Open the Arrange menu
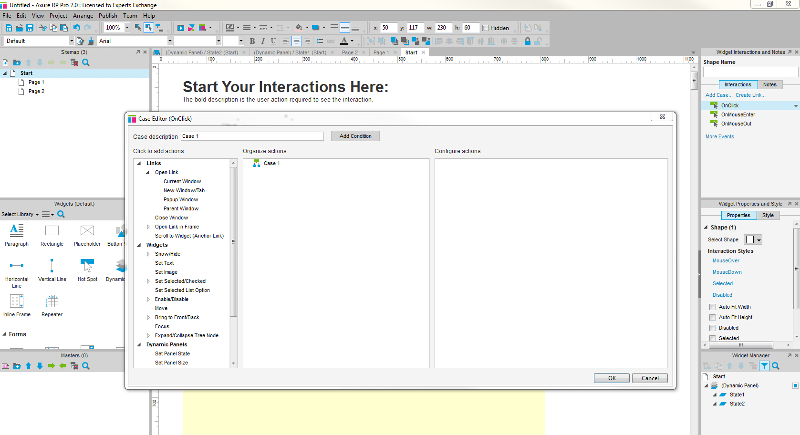Viewport: 800px width, 435px height. [x=83, y=16]
